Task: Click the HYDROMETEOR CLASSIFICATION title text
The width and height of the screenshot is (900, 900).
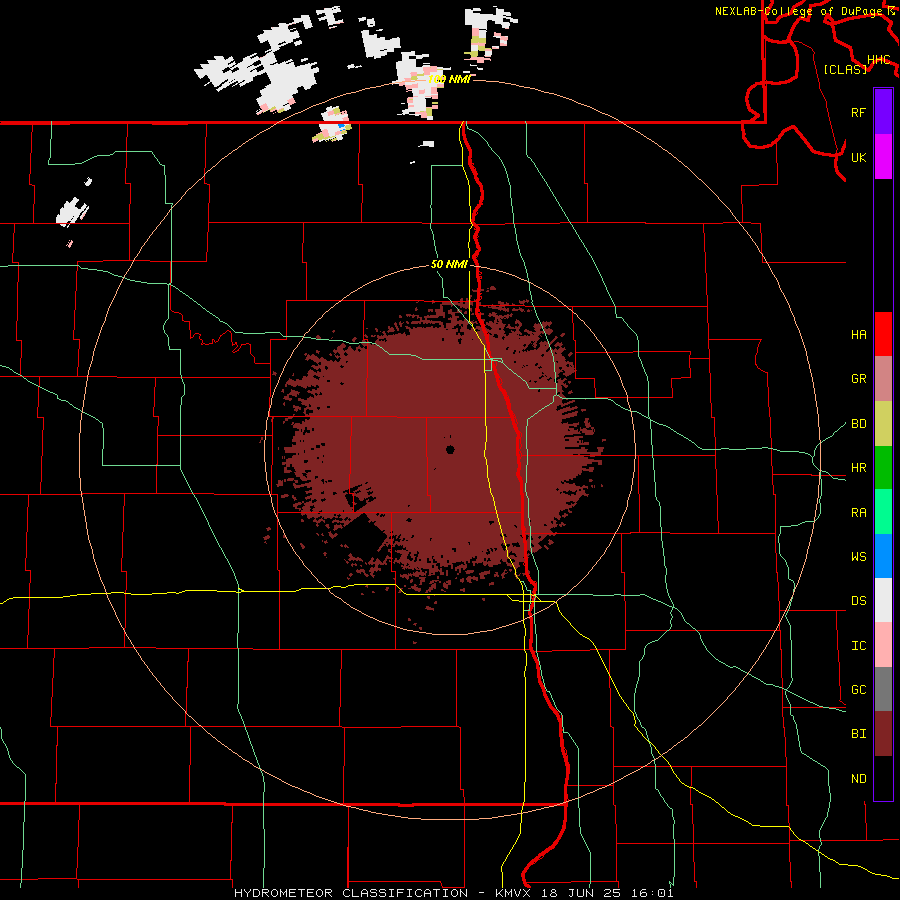Action: tap(351, 893)
